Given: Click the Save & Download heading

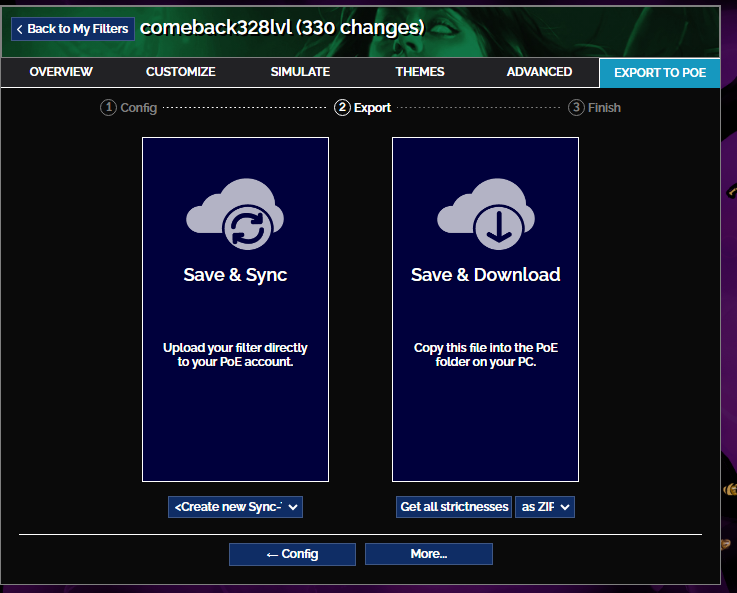Looking at the screenshot, I should tap(486, 275).
